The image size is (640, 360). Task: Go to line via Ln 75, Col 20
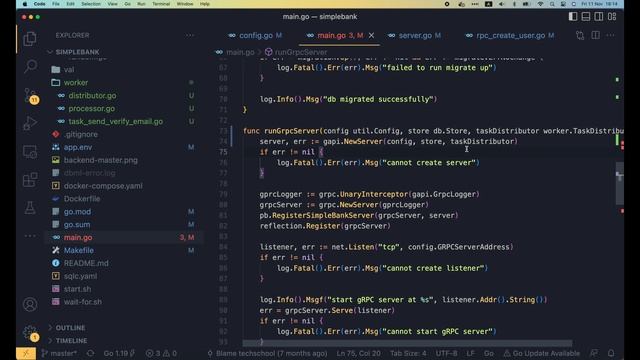358,353
